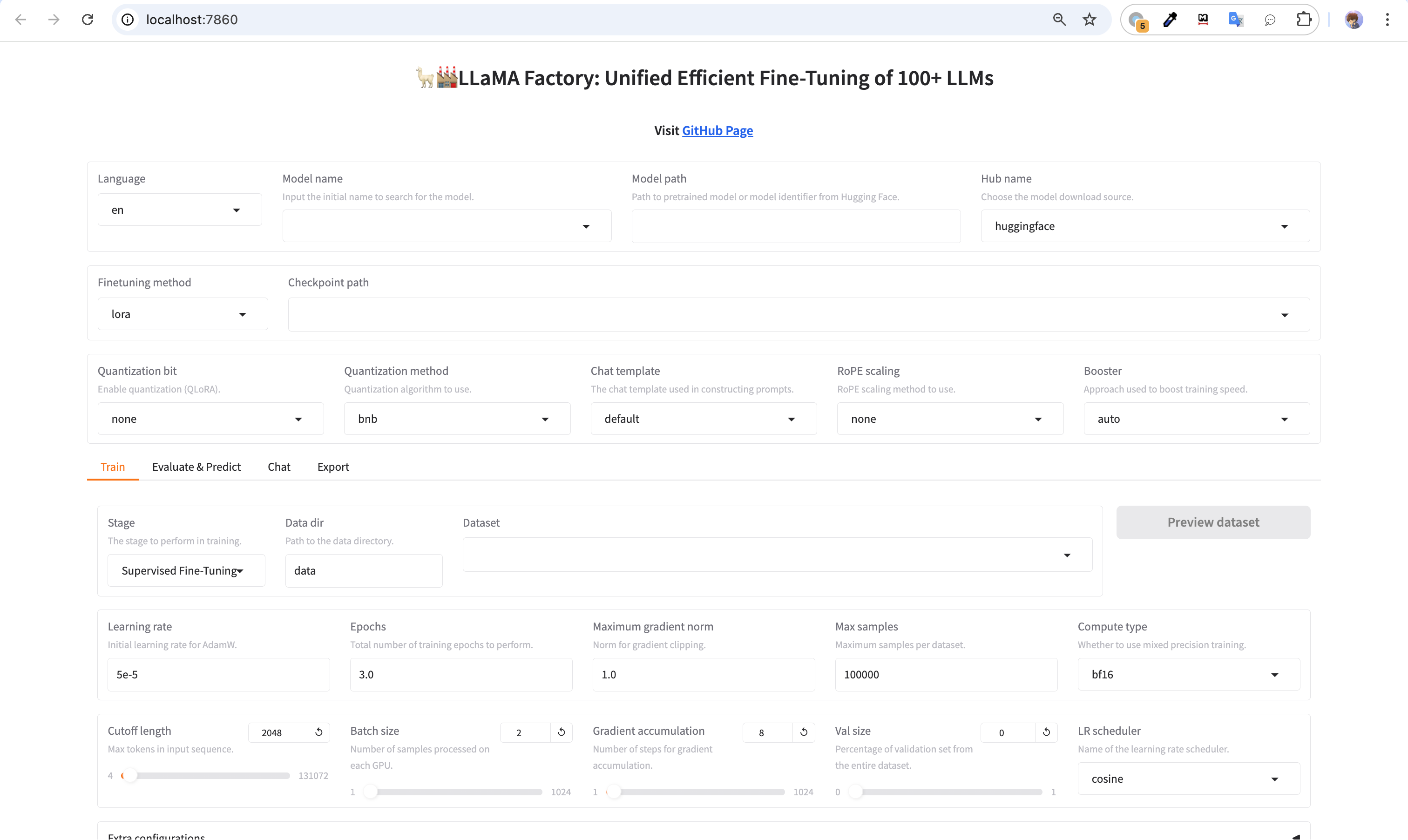
Task: Open the Dataset dropdown
Action: coord(777,555)
